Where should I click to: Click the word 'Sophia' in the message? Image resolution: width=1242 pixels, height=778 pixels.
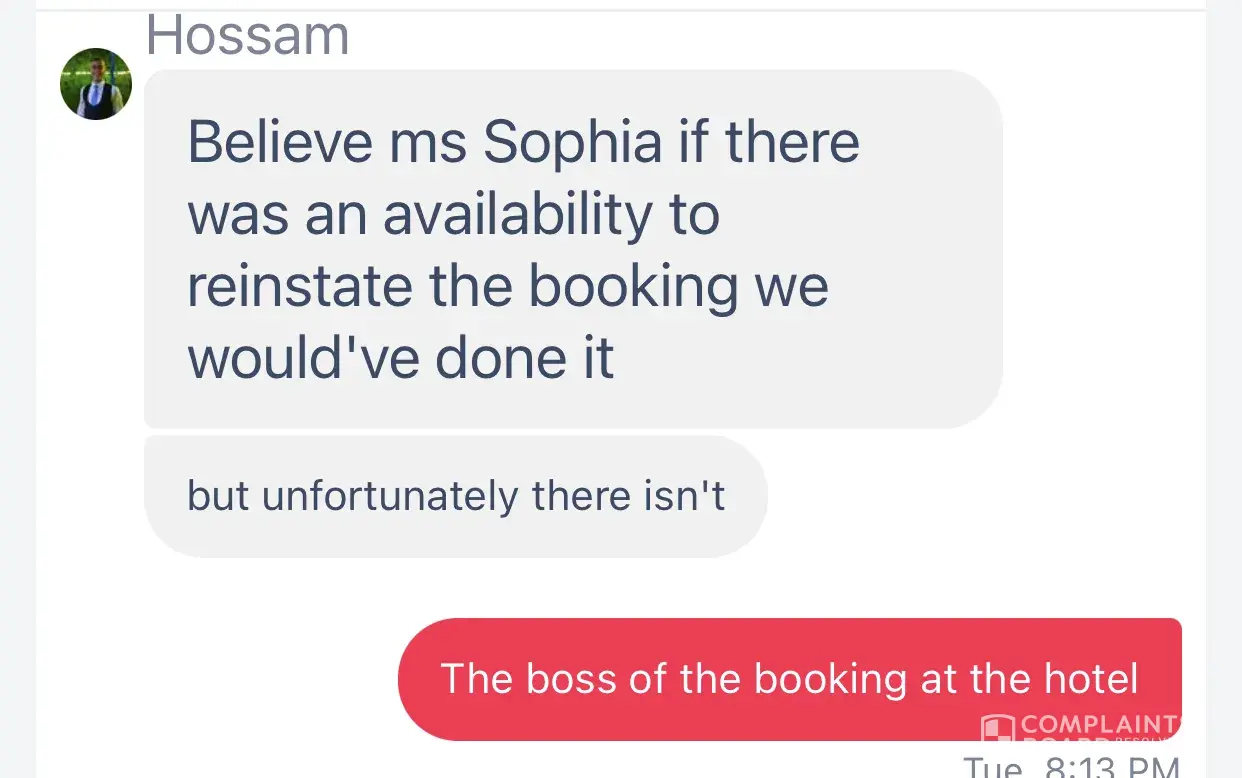click(572, 142)
